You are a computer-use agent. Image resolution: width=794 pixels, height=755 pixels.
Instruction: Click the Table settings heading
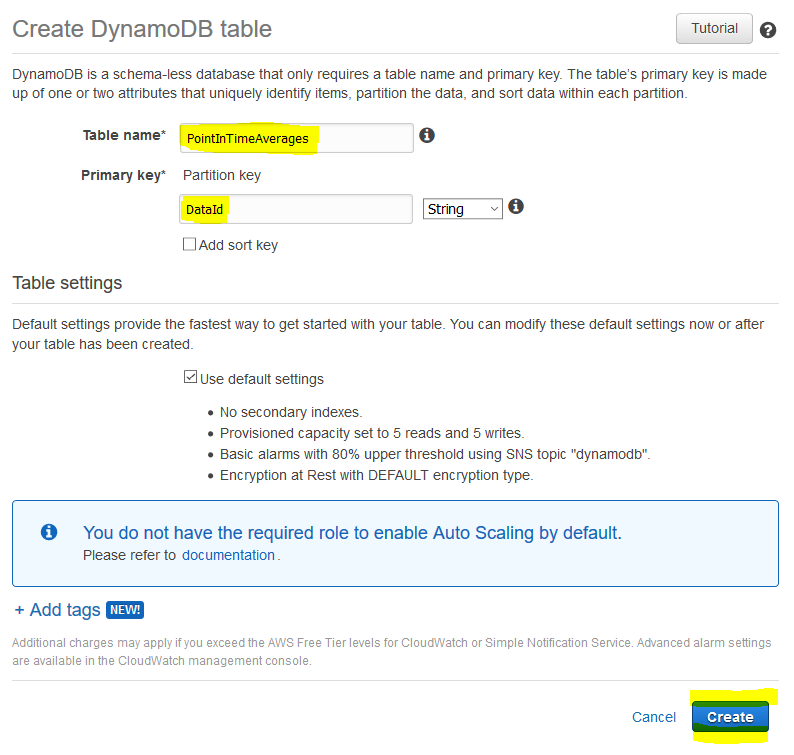tap(67, 283)
